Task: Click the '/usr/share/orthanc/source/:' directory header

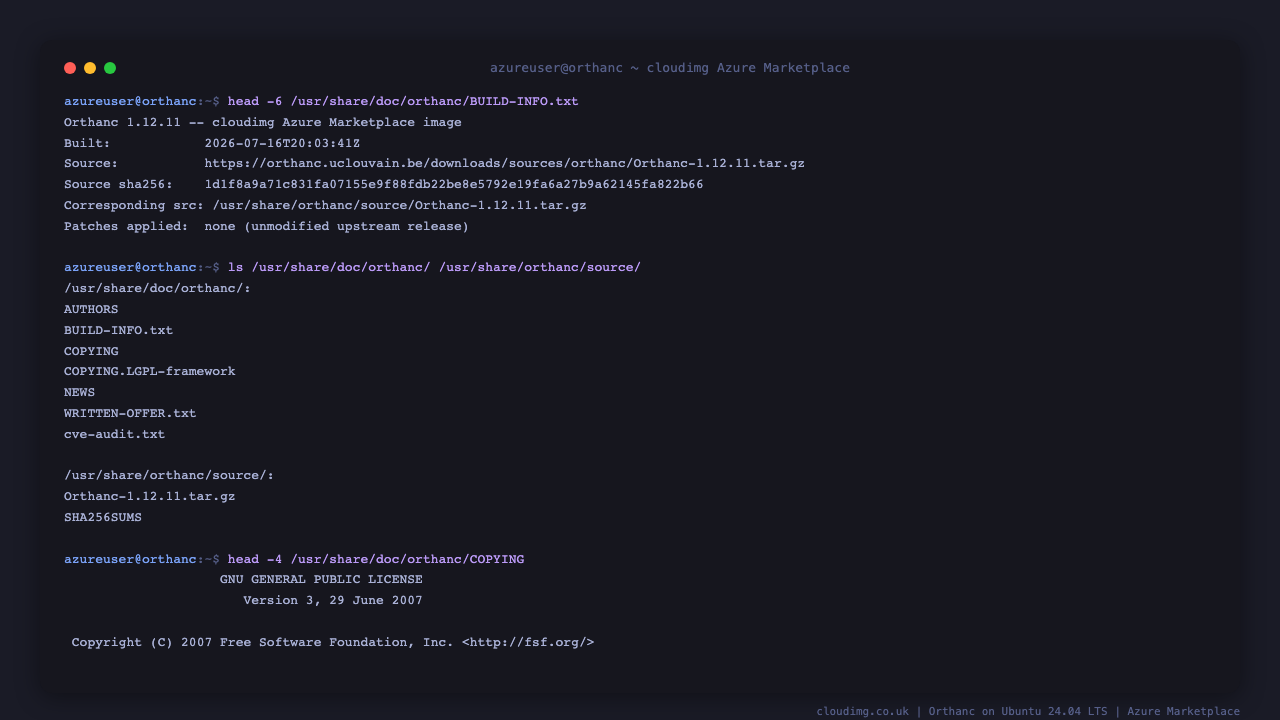Action: click(x=169, y=476)
